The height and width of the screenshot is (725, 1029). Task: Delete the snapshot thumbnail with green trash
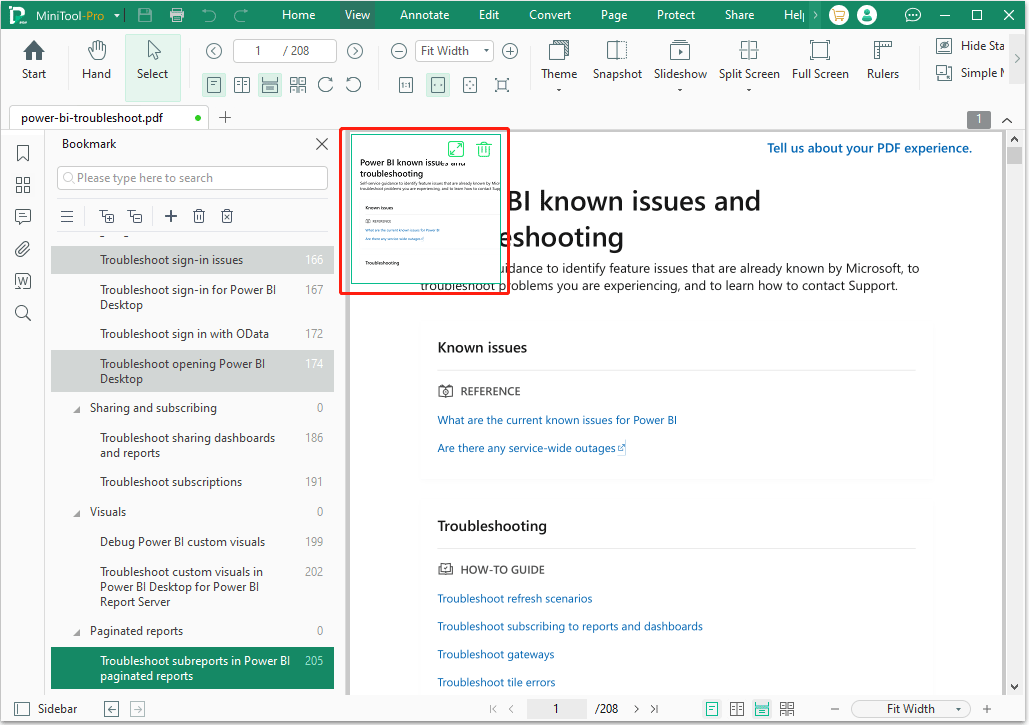[x=484, y=149]
